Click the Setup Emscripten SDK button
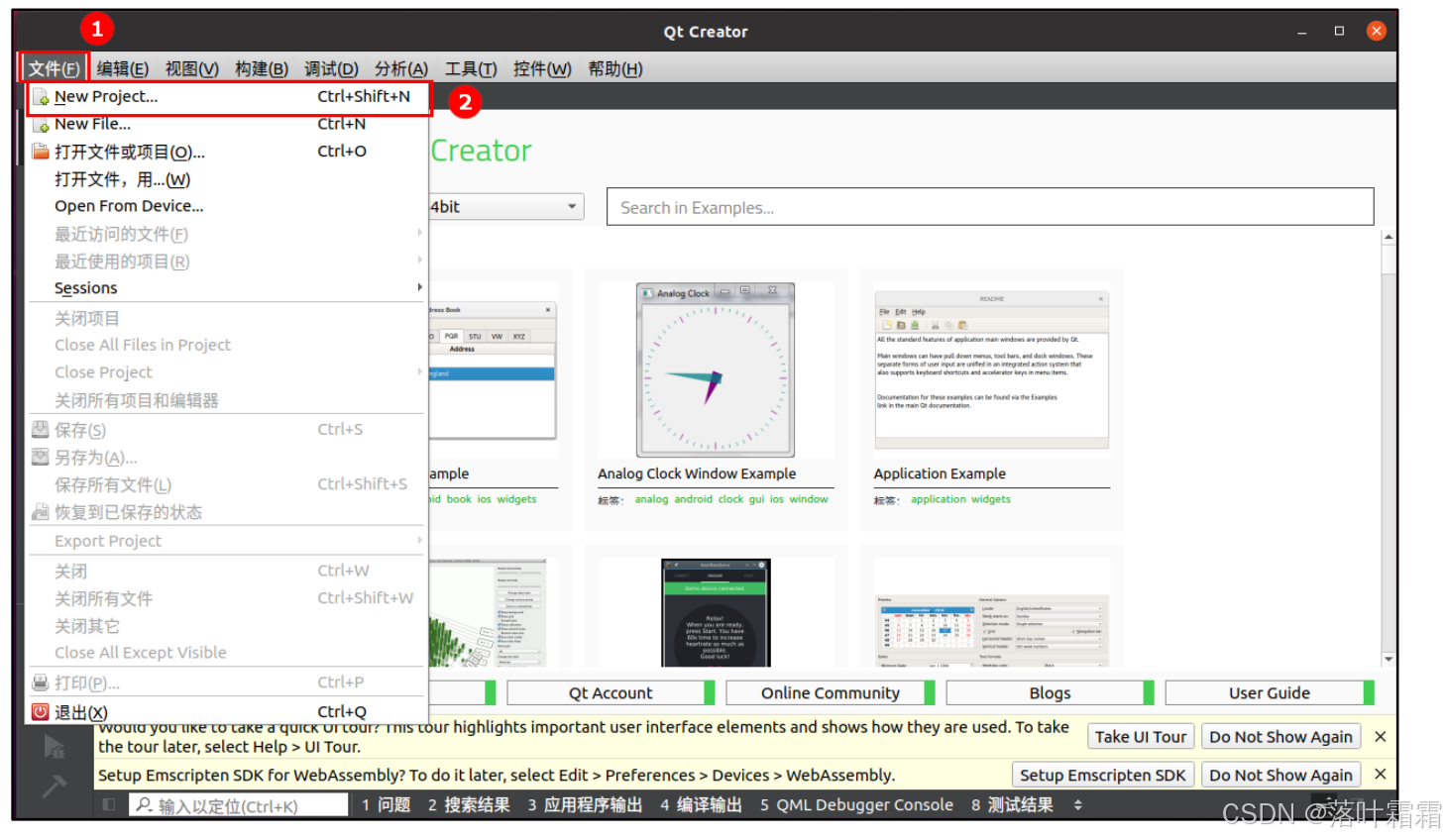Viewport: 1446px width, 840px height. tap(1103, 775)
